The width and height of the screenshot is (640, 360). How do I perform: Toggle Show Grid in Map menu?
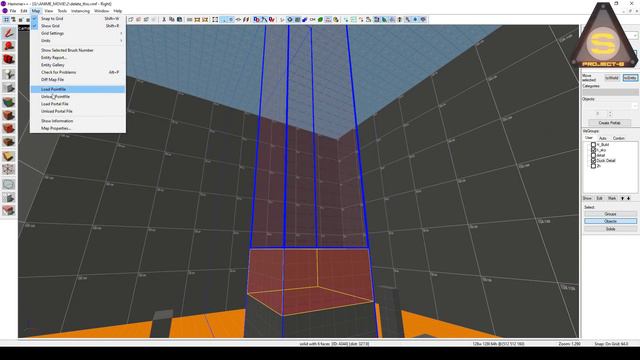tap(78, 26)
